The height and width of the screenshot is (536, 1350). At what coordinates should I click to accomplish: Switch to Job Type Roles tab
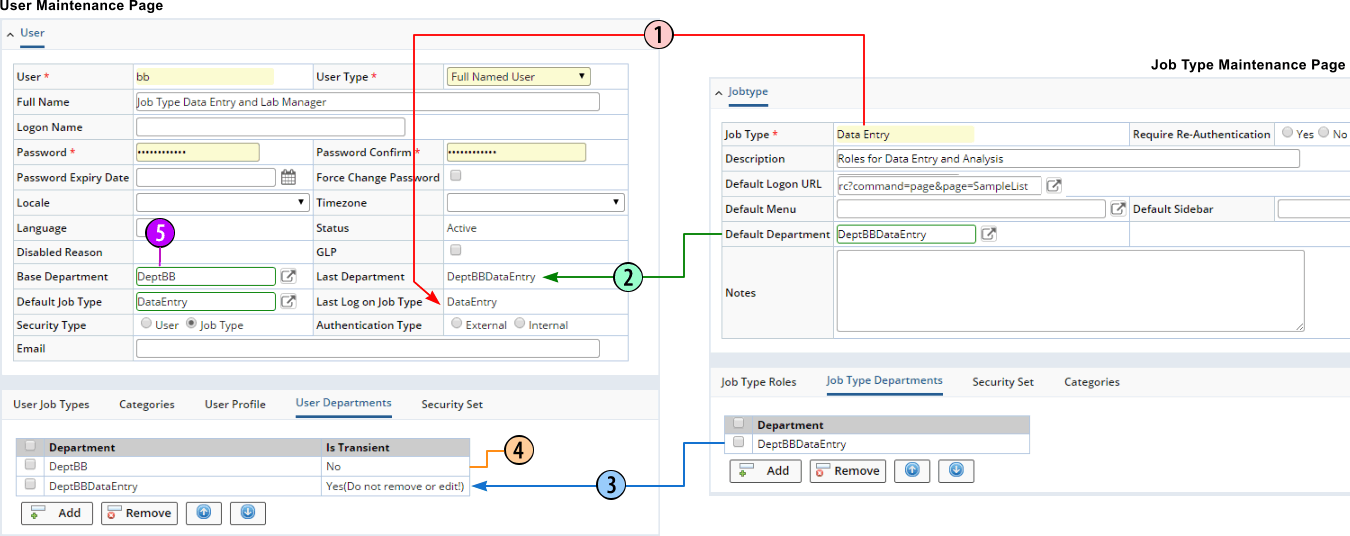[x=759, y=382]
